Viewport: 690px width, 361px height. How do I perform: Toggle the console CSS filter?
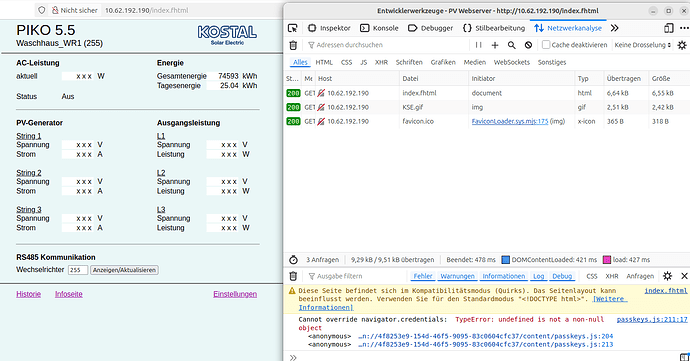coord(592,276)
